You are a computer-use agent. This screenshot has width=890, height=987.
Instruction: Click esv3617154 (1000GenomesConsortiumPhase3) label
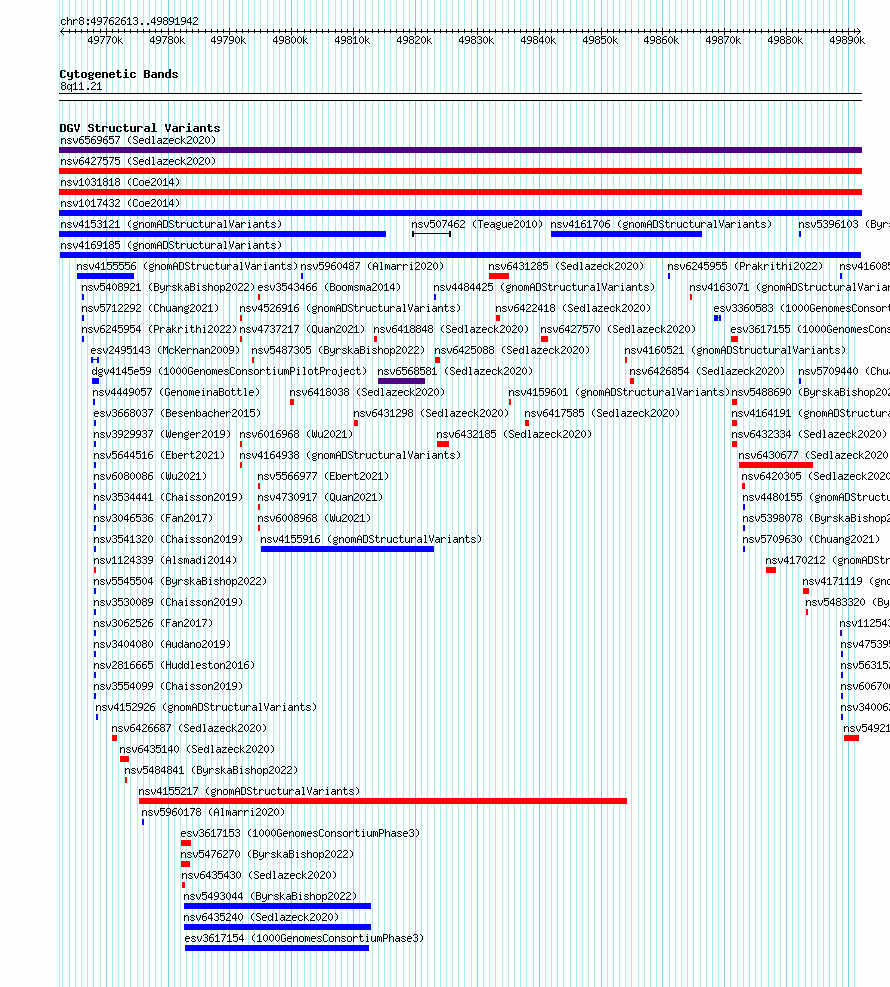(x=305, y=938)
